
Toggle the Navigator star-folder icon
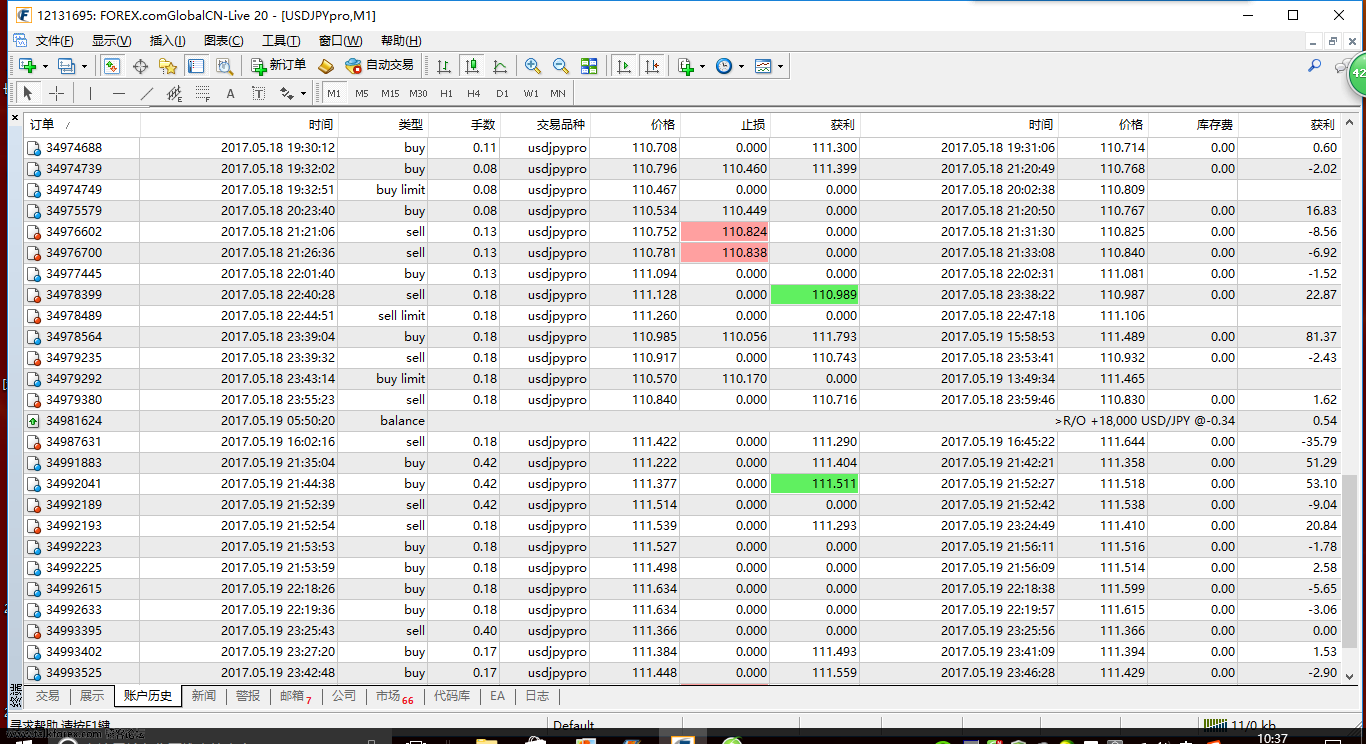point(168,66)
